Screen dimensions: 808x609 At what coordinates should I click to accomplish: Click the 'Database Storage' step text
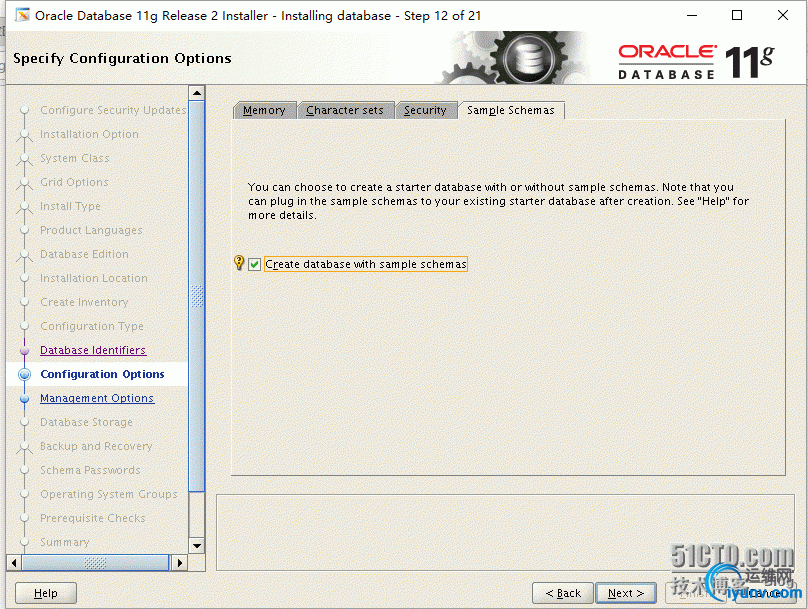coord(87,422)
